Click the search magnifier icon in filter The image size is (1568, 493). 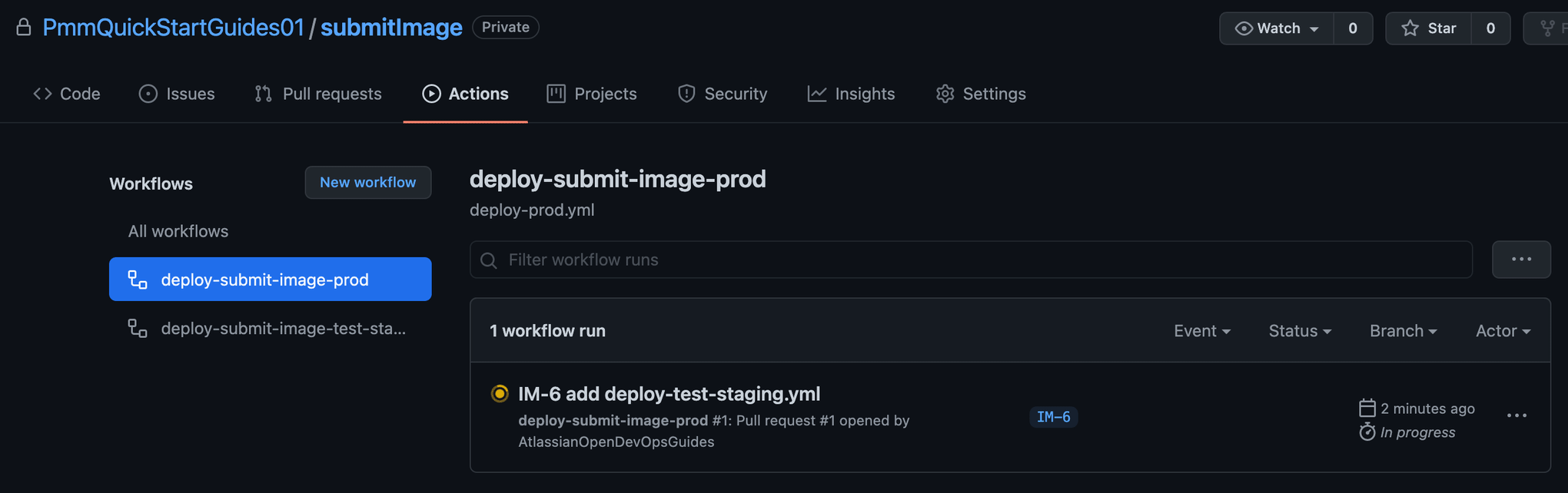pyautogui.click(x=489, y=260)
